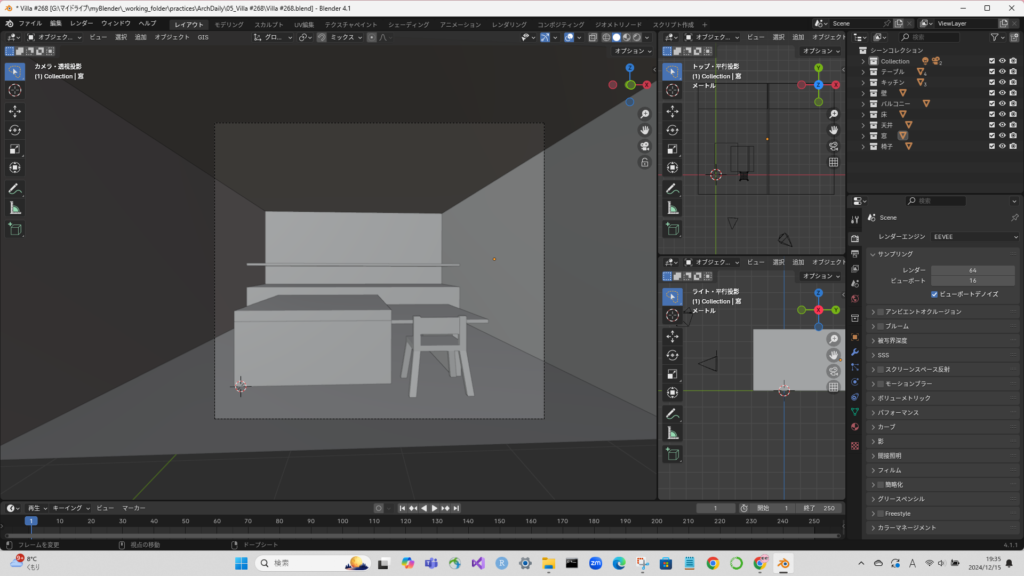Click the レンダー samples value field
This screenshot has width=1024, height=576.
pyautogui.click(x=971, y=270)
